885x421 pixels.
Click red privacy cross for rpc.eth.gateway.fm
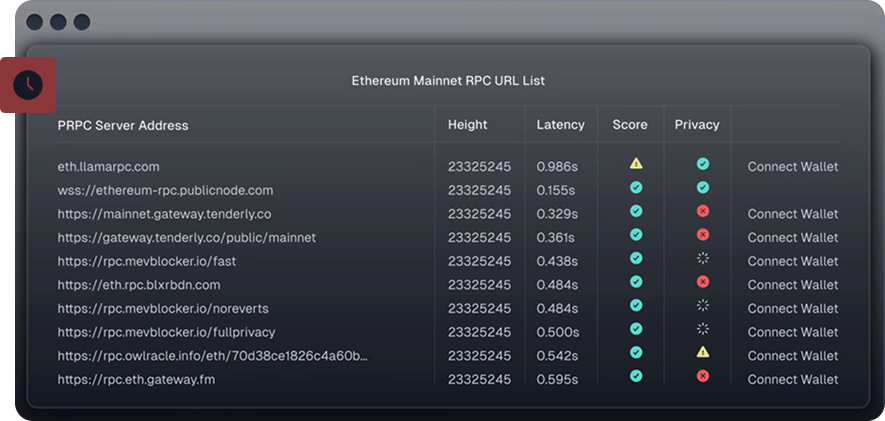click(703, 376)
